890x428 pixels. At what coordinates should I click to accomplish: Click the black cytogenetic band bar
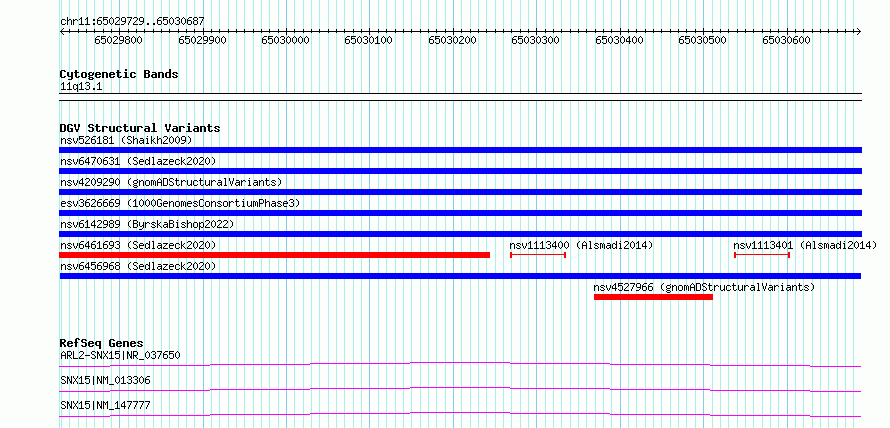(460, 97)
